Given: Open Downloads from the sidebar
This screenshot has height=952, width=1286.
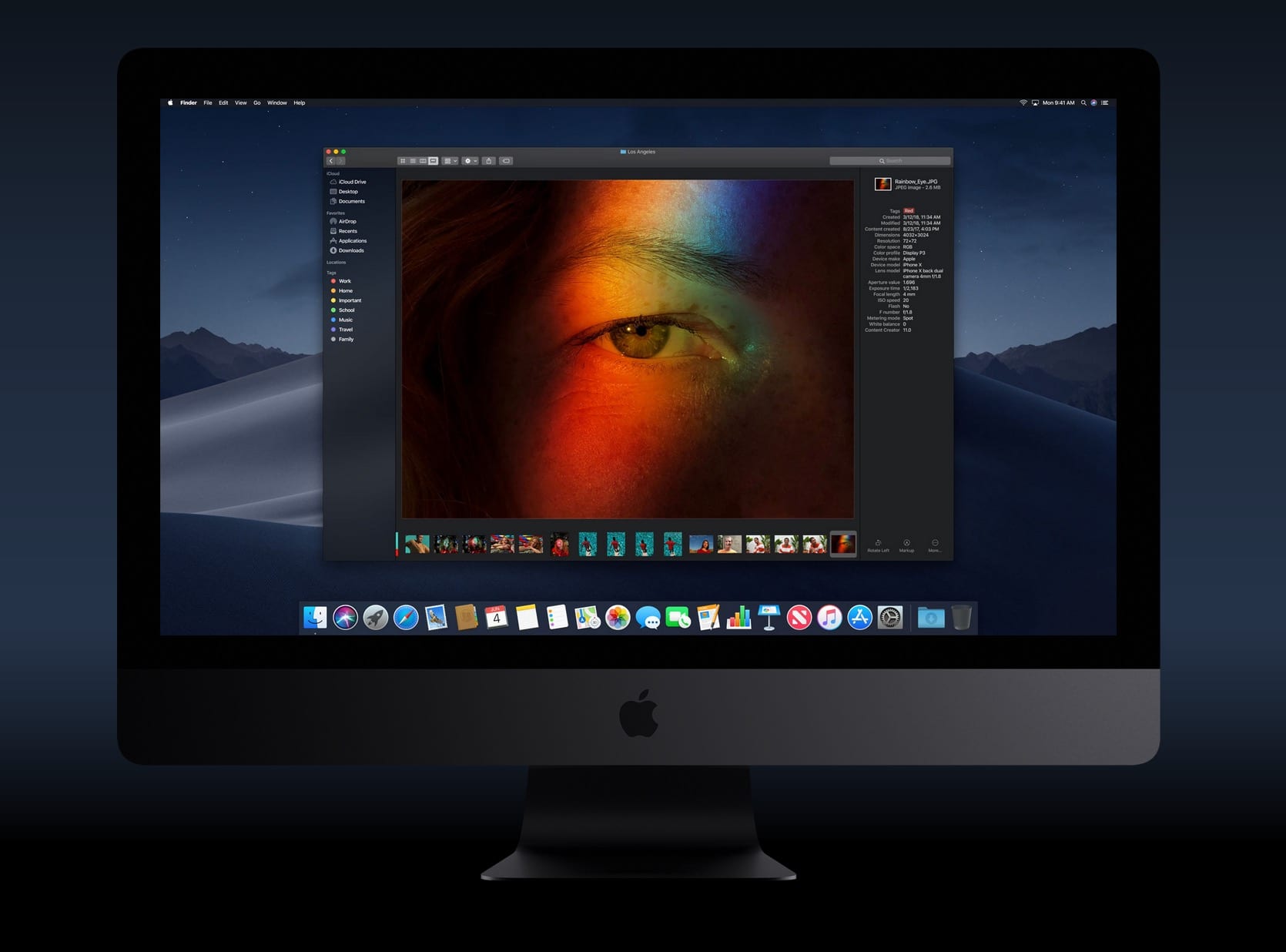Looking at the screenshot, I should click(x=347, y=250).
